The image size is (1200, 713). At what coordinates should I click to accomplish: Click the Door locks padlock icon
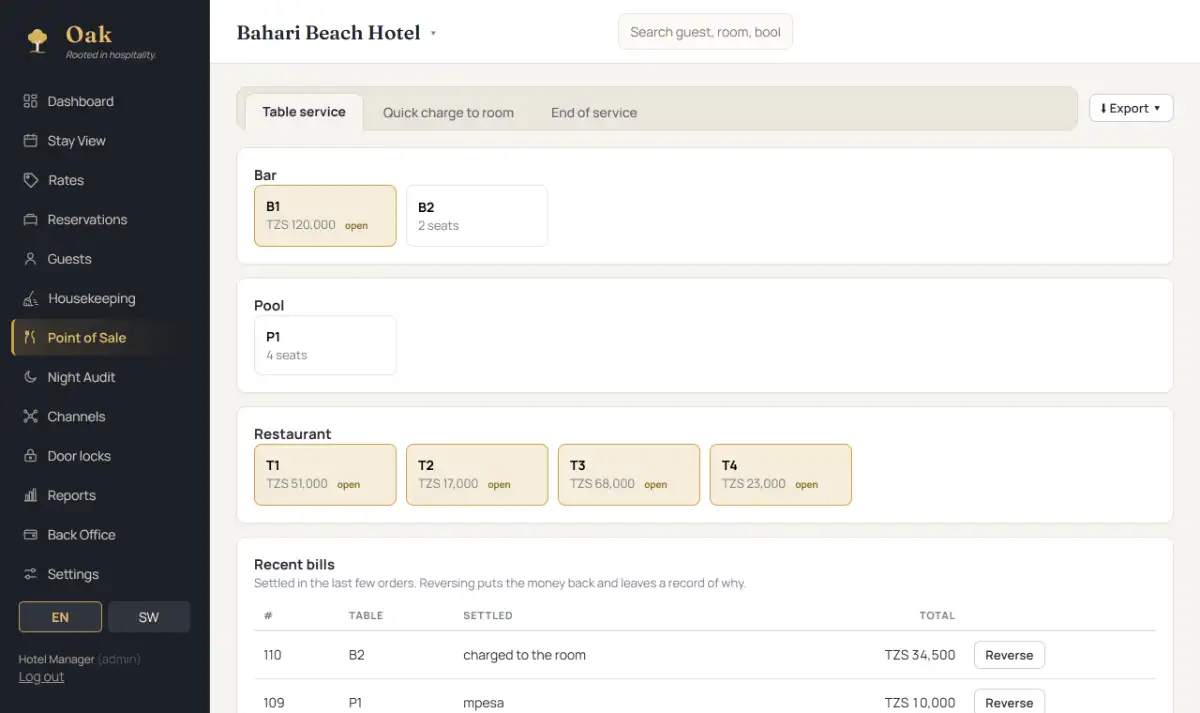30,456
